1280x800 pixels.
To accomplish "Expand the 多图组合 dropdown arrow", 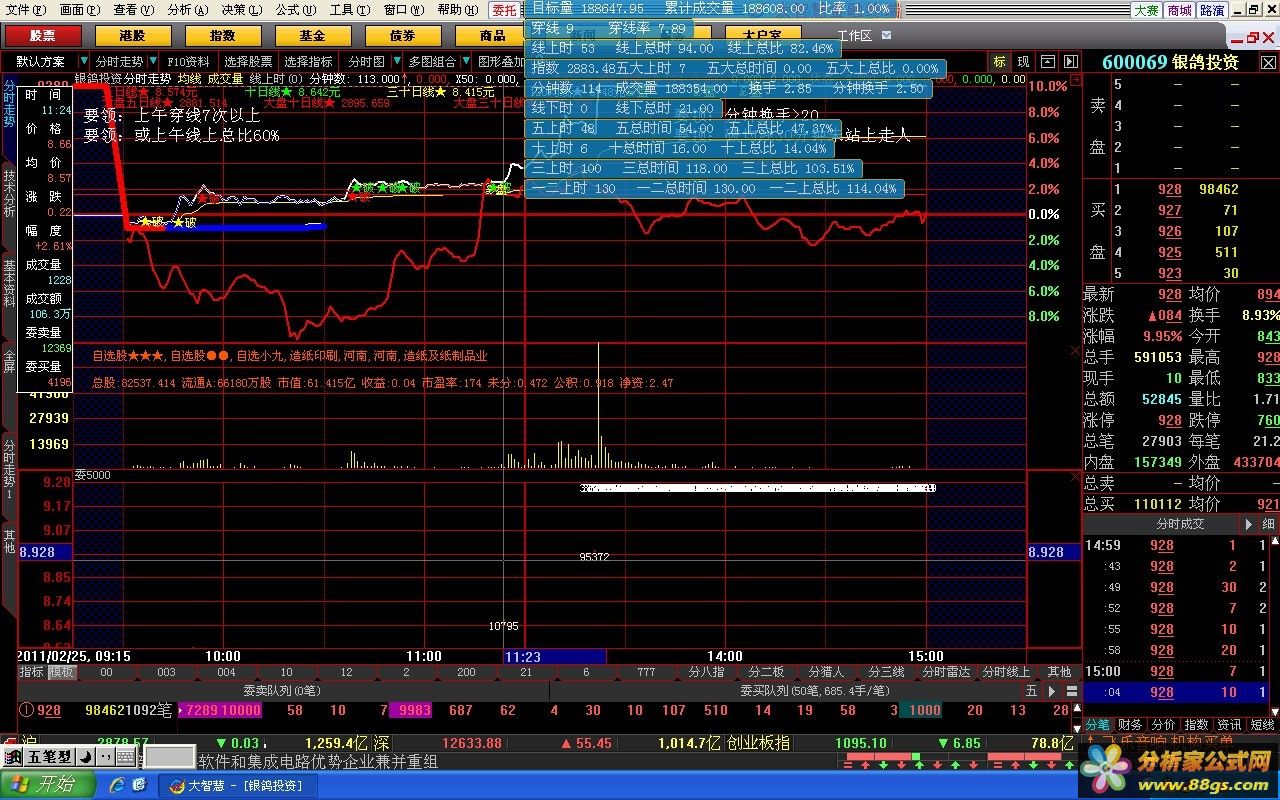I will click(465, 61).
